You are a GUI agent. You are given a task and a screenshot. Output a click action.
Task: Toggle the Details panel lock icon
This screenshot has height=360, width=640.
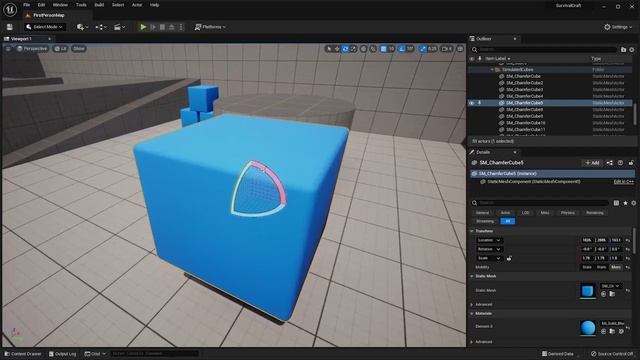coord(631,163)
